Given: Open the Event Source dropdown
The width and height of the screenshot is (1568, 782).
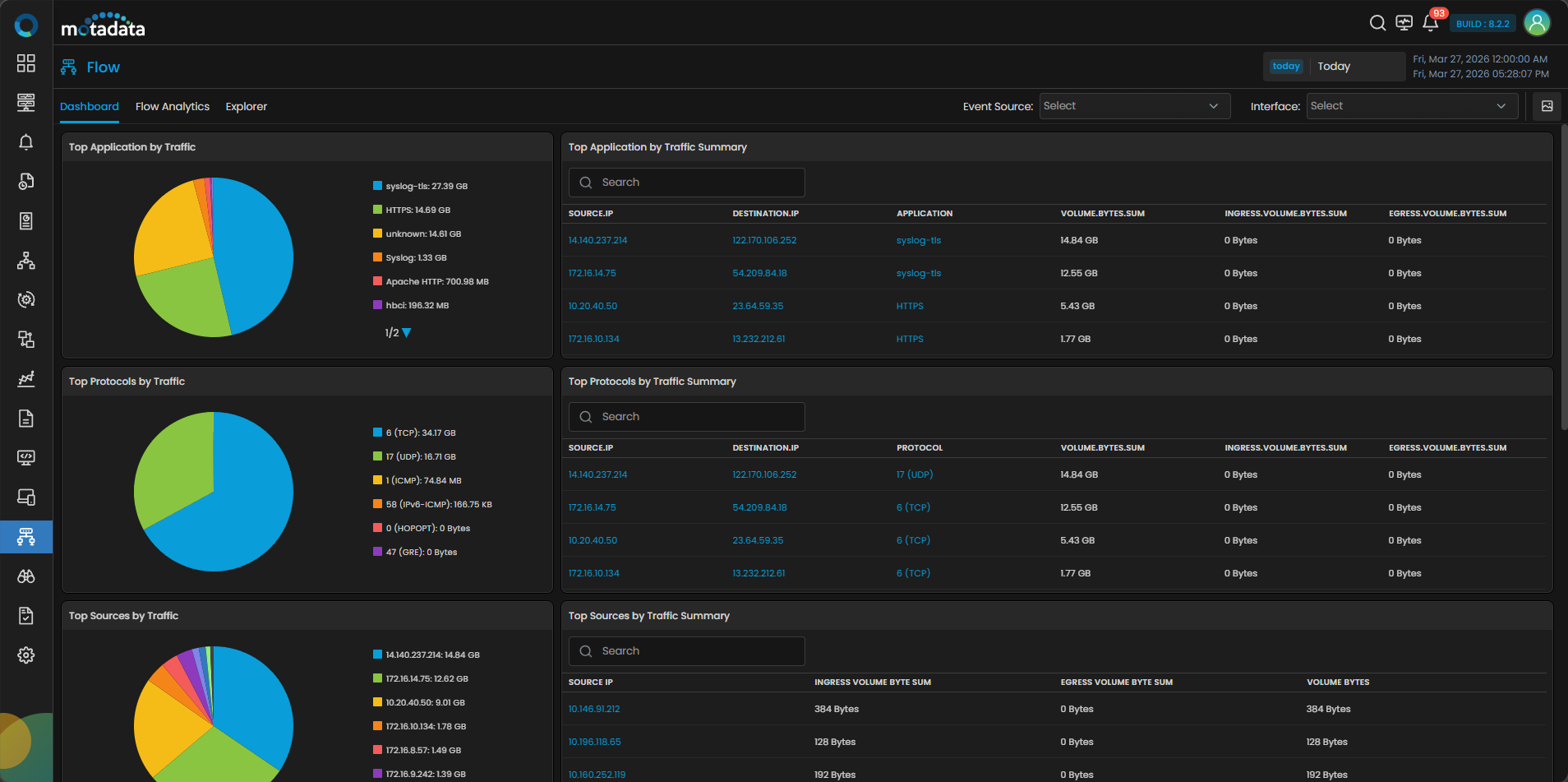Looking at the screenshot, I should (x=1134, y=106).
